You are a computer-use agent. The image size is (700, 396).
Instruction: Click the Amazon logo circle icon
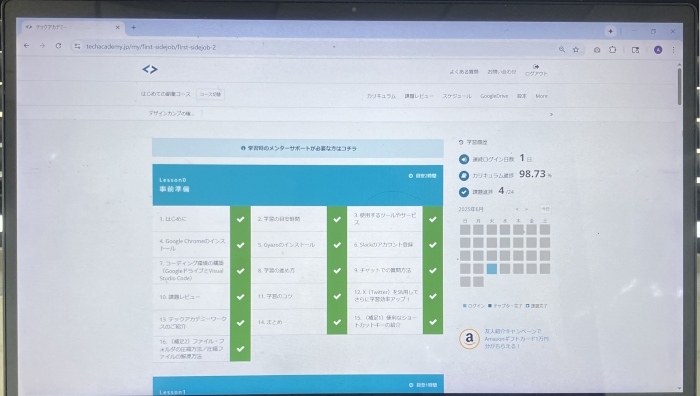pos(469,339)
